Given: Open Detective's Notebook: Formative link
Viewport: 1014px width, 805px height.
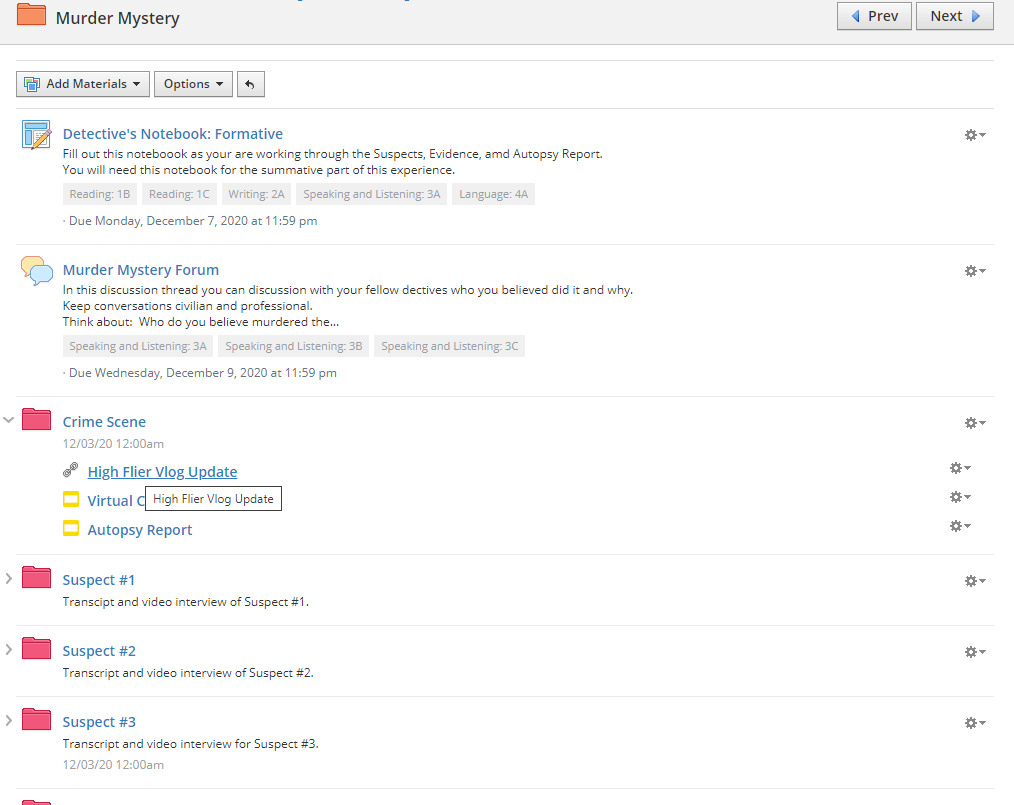Looking at the screenshot, I should tap(173, 134).
